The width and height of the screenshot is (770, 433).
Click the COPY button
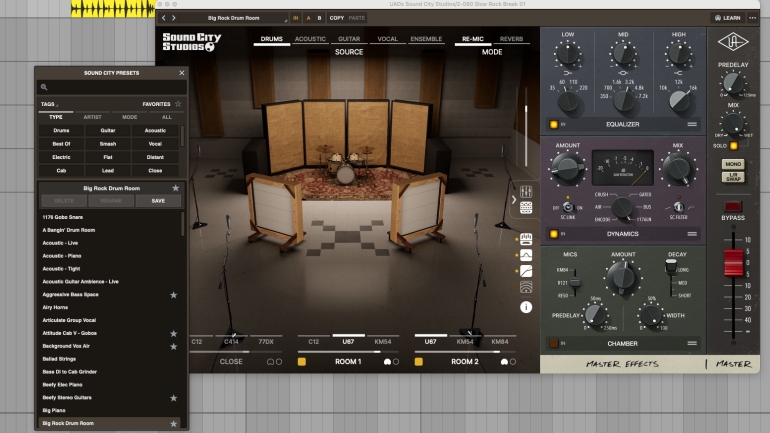click(337, 18)
